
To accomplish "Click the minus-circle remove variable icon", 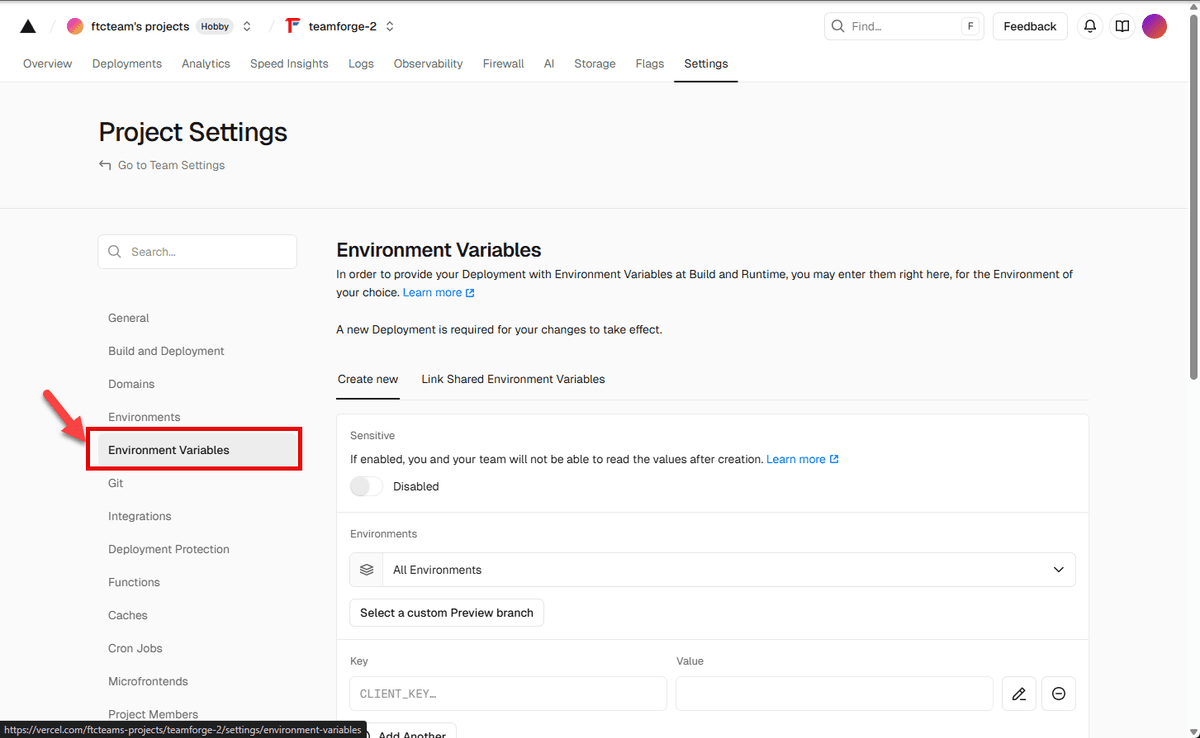I will tap(1058, 693).
